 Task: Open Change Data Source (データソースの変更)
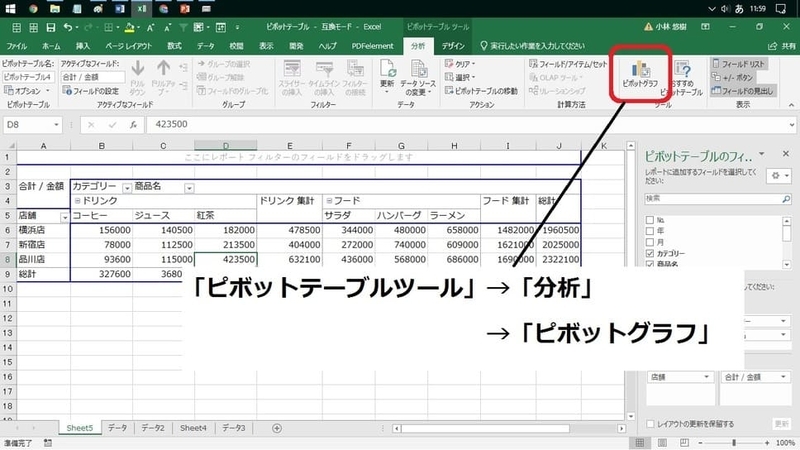click(x=418, y=77)
